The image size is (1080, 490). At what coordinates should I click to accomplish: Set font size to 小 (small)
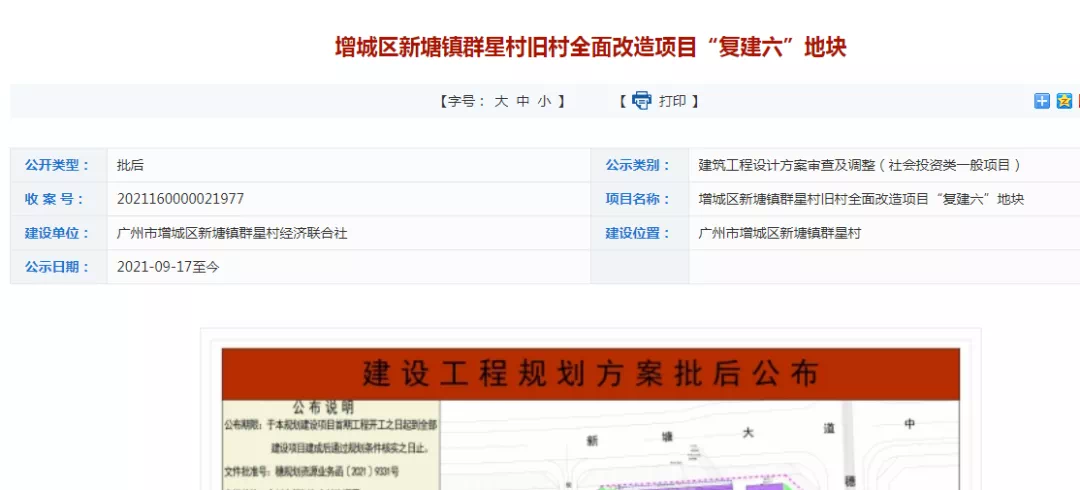point(544,101)
